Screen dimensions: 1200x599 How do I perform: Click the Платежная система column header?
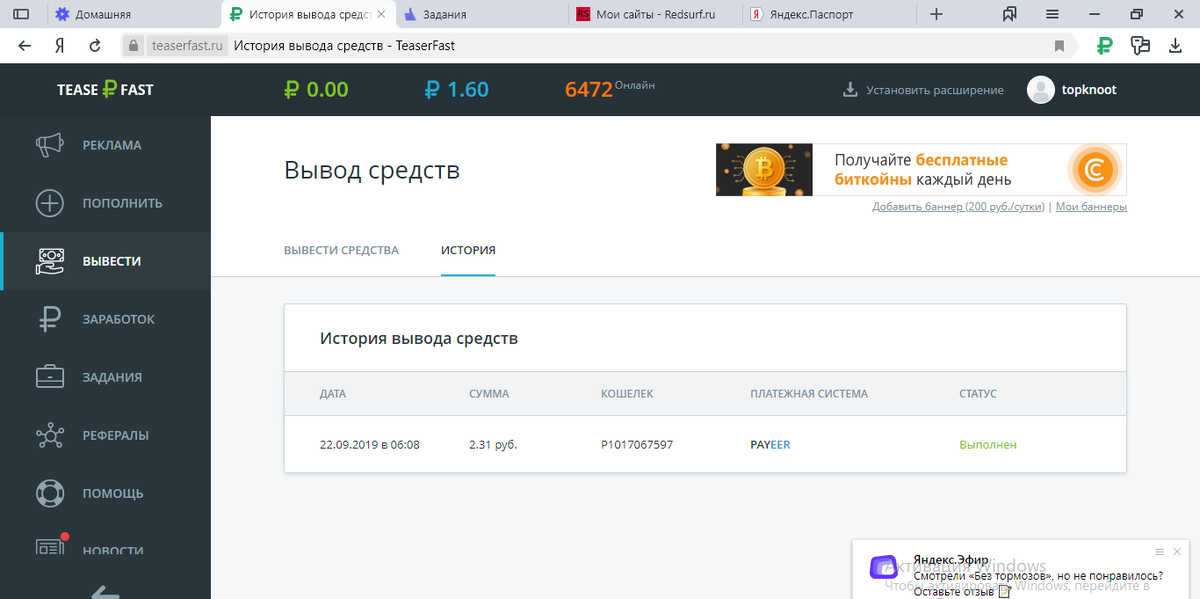(809, 394)
